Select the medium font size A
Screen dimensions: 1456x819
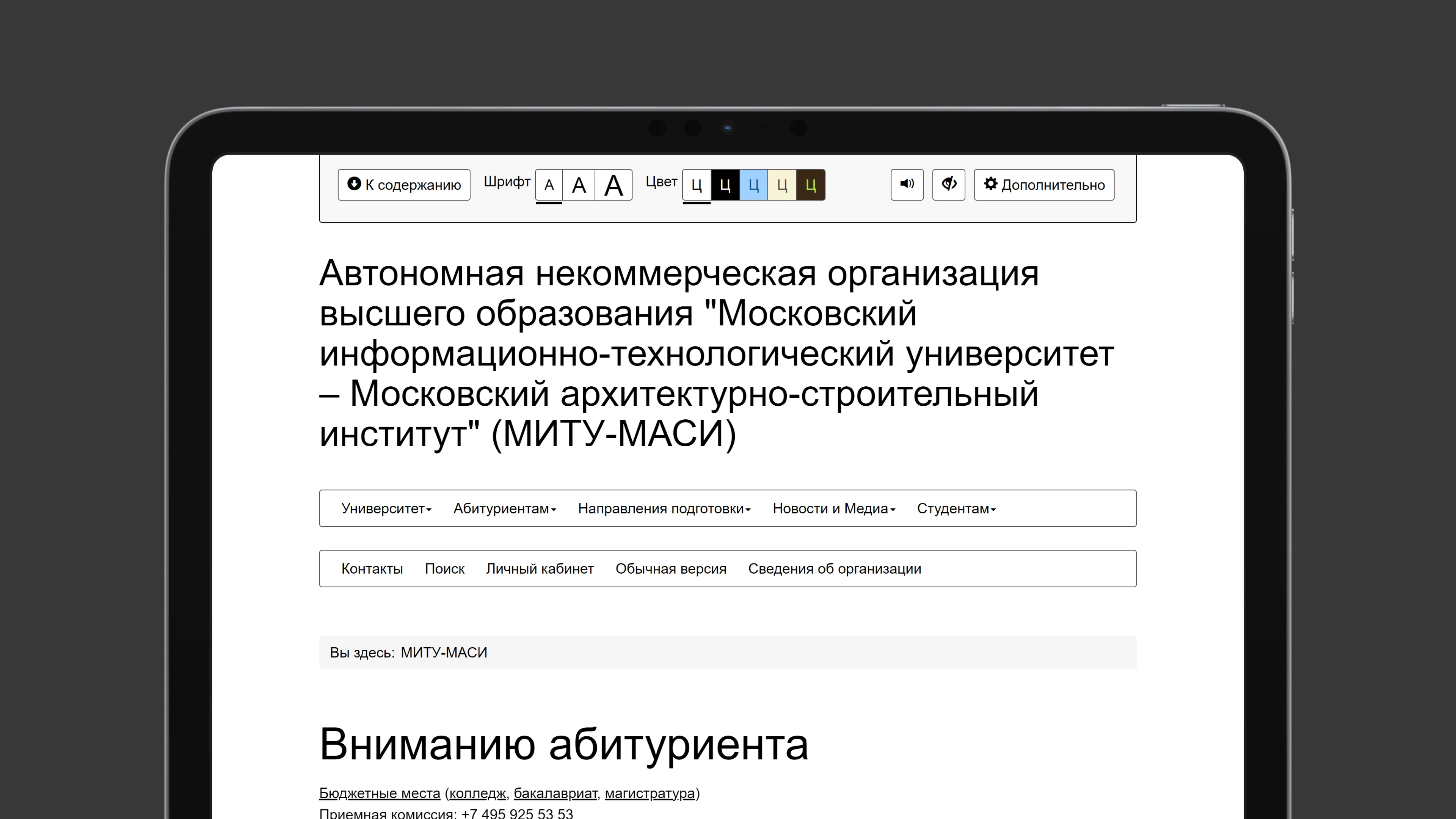(578, 185)
